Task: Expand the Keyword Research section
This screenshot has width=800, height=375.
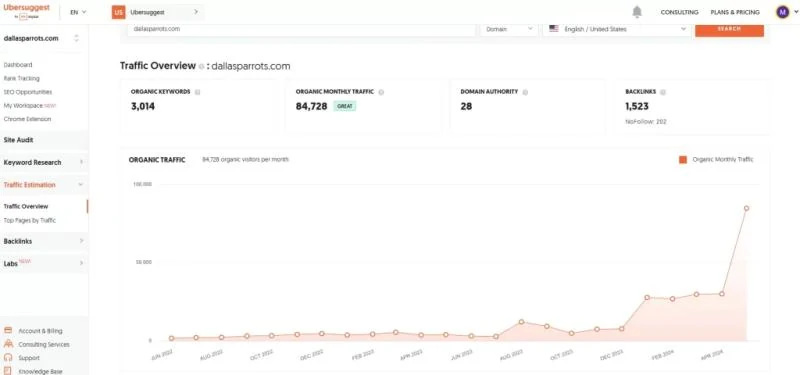Action: point(44,162)
